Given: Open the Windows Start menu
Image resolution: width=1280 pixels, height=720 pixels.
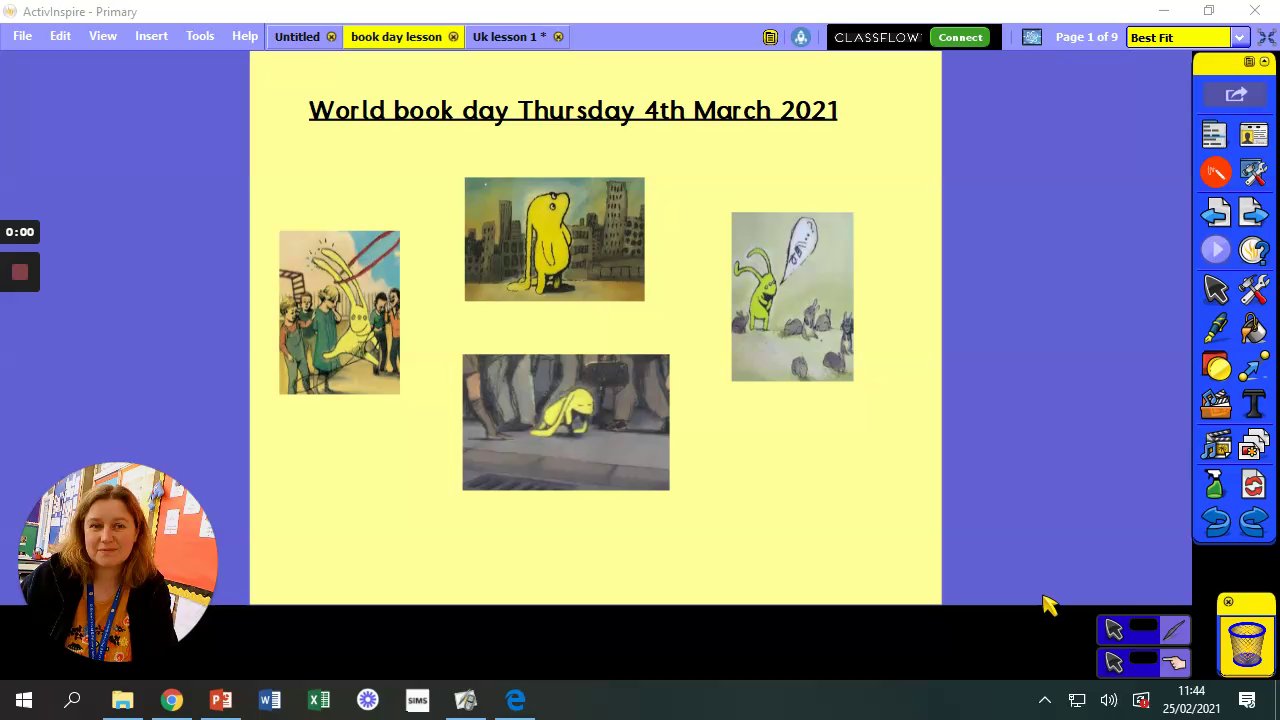Looking at the screenshot, I should click(24, 700).
